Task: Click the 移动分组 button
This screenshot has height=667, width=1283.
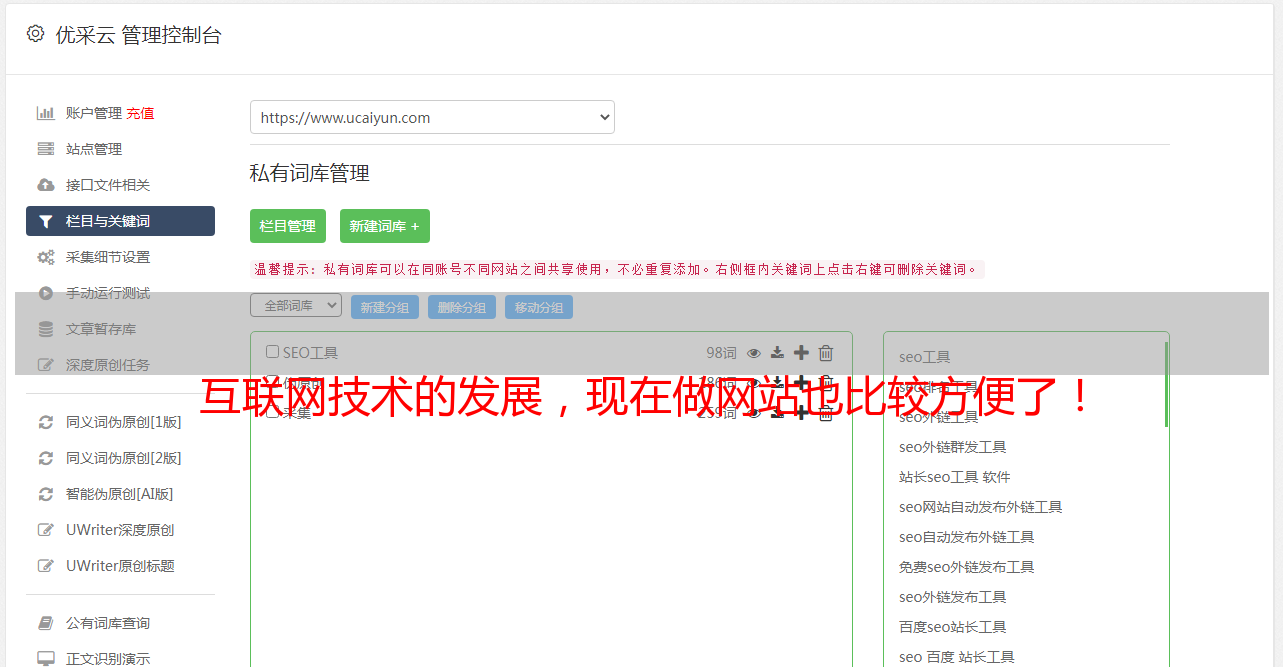Action: pyautogui.click(x=539, y=307)
